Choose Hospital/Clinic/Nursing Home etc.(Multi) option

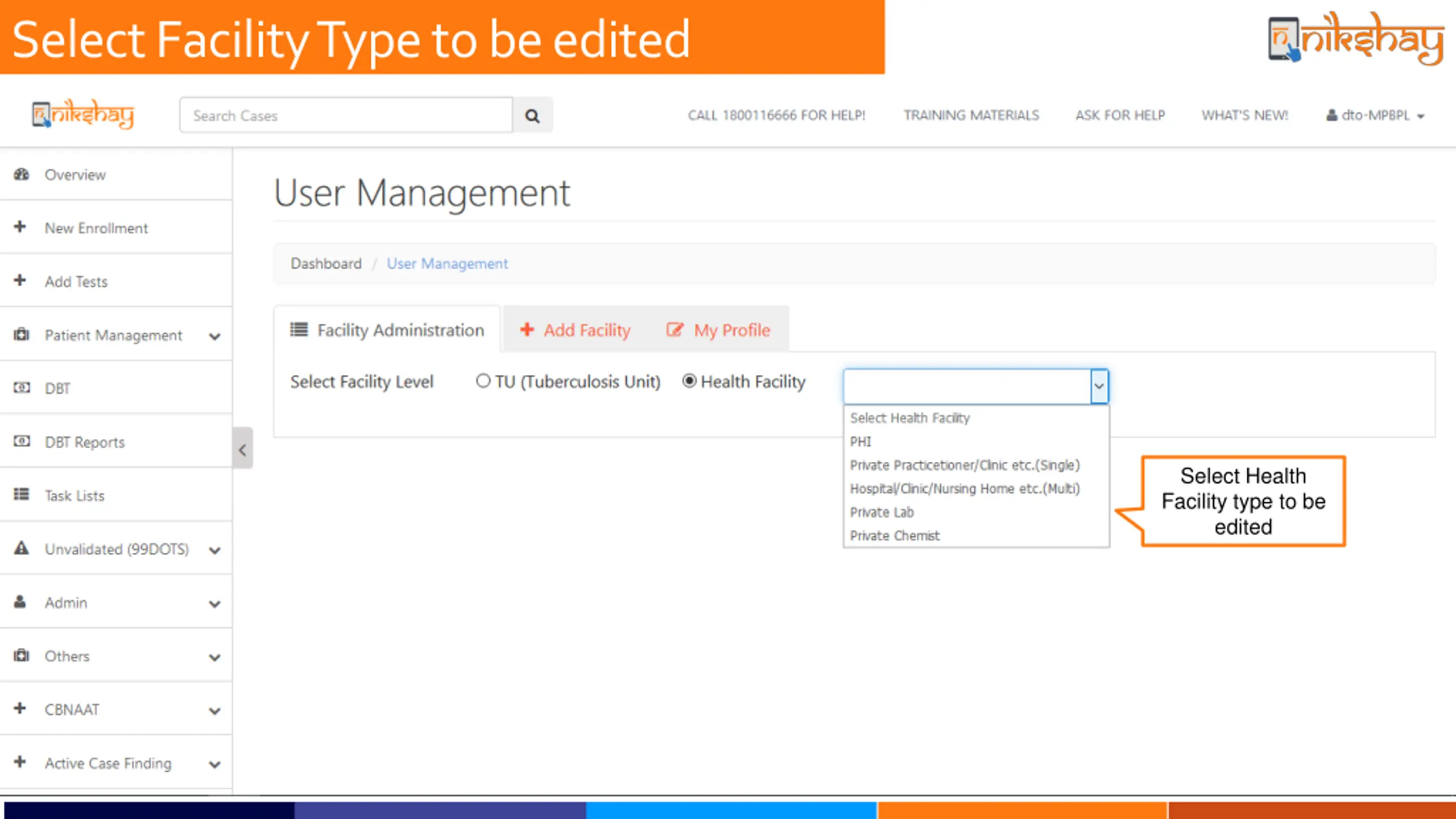coord(976,489)
